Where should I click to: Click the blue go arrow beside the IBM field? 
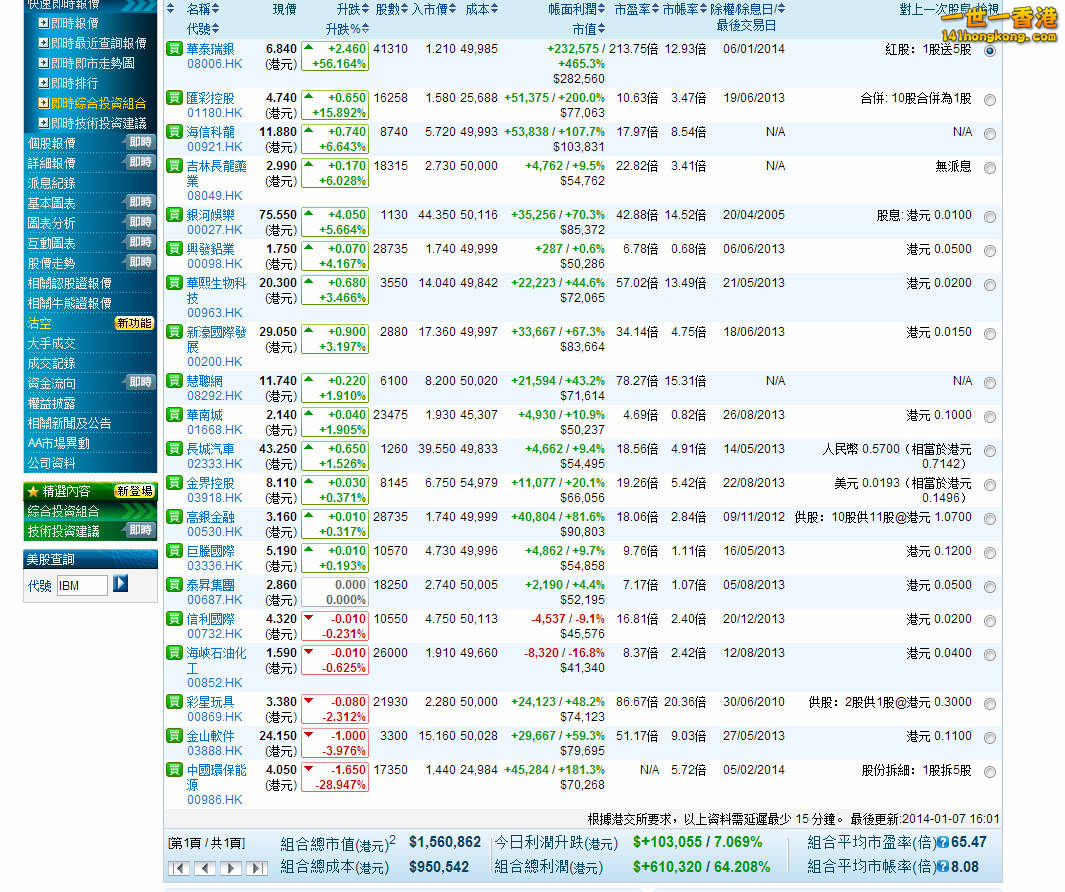(x=120, y=583)
